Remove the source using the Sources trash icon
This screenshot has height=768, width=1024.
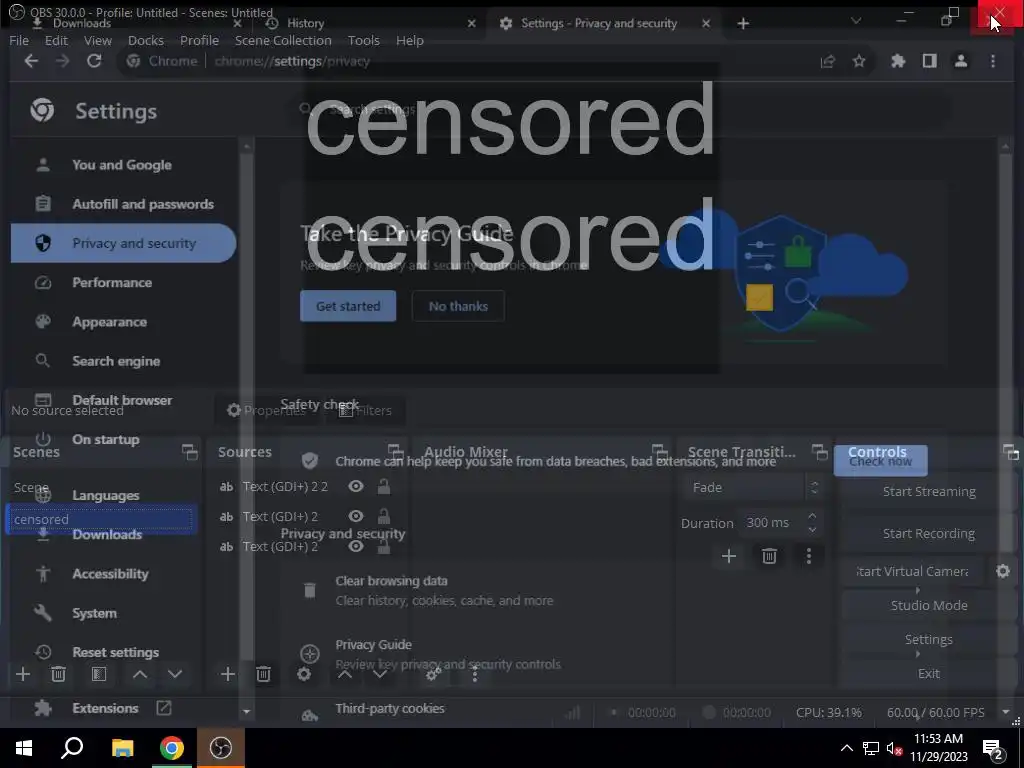point(263,674)
